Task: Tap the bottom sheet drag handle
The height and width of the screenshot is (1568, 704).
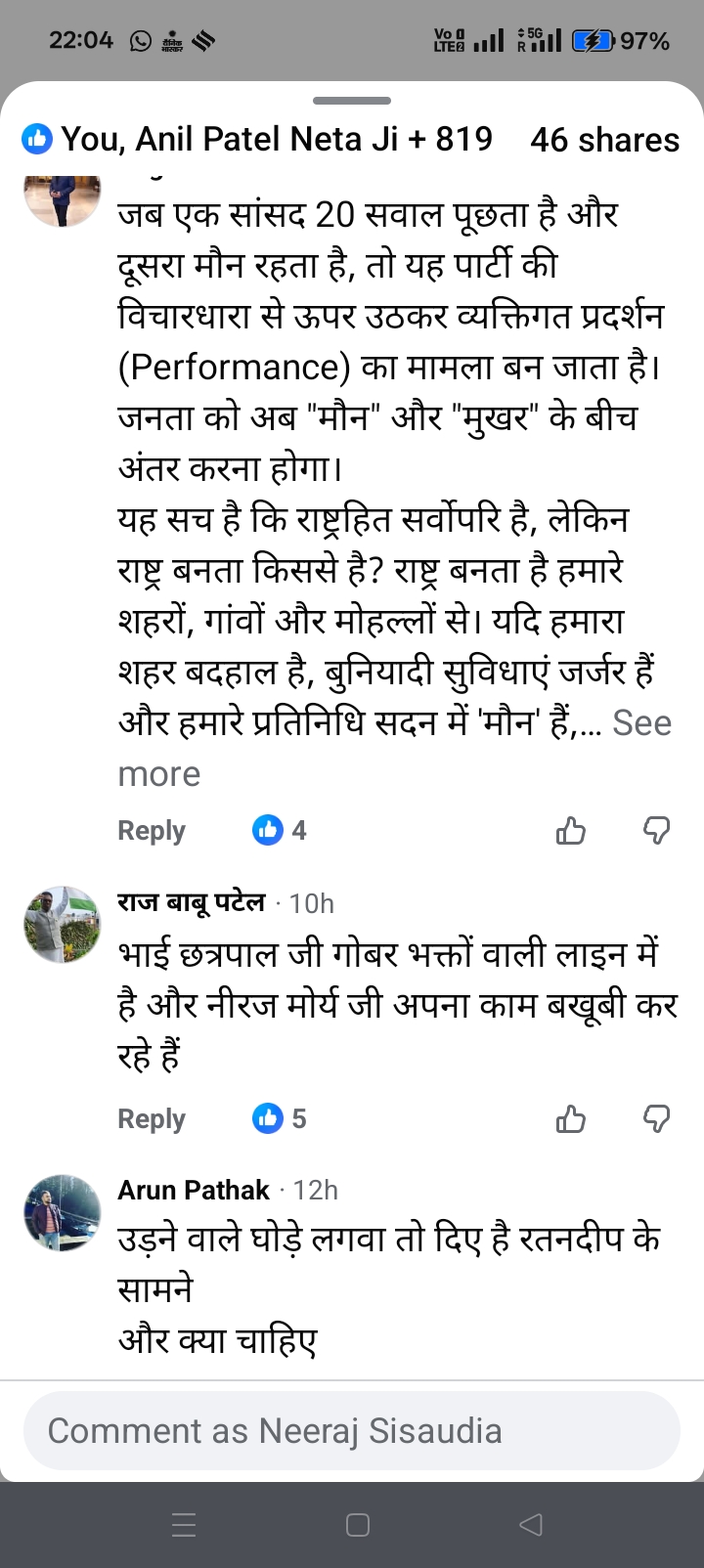Action: 352,101
